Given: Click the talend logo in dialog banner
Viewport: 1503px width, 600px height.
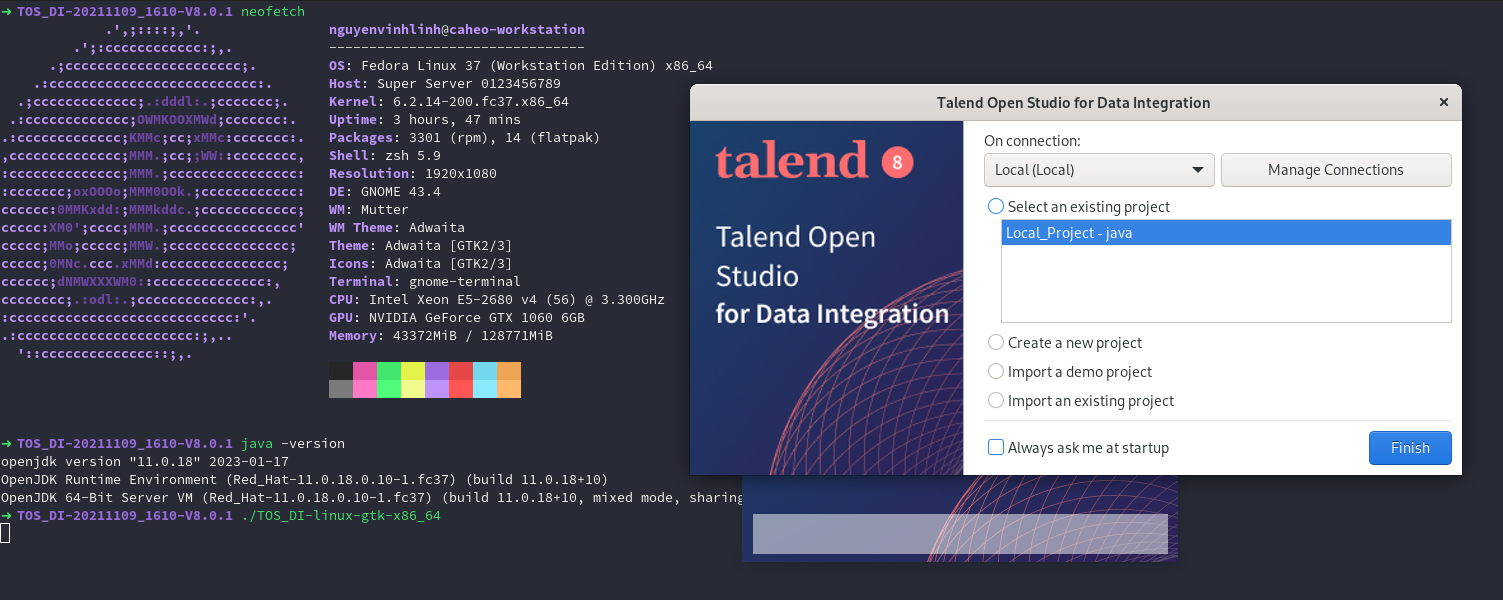Looking at the screenshot, I should coord(791,161).
